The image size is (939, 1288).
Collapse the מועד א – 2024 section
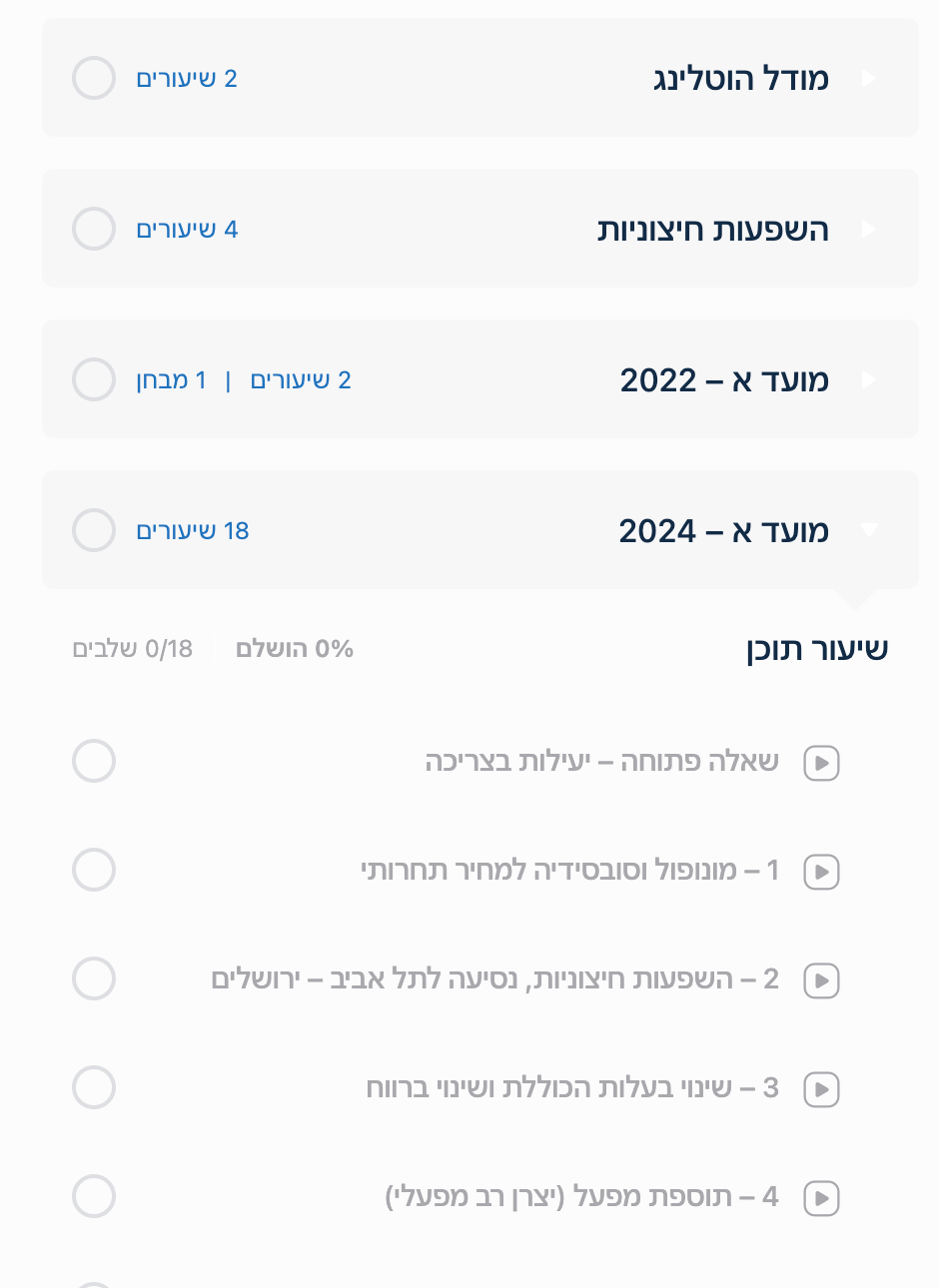coord(868,530)
